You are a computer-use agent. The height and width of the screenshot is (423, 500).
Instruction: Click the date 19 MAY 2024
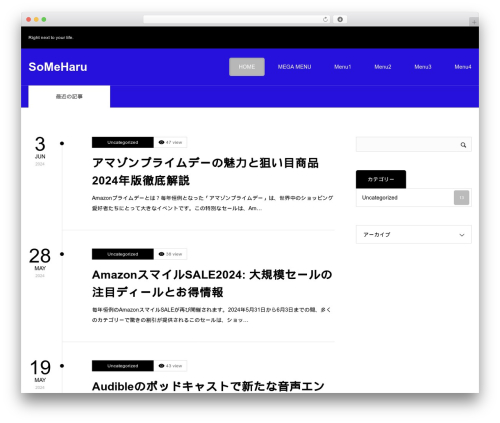(40, 374)
